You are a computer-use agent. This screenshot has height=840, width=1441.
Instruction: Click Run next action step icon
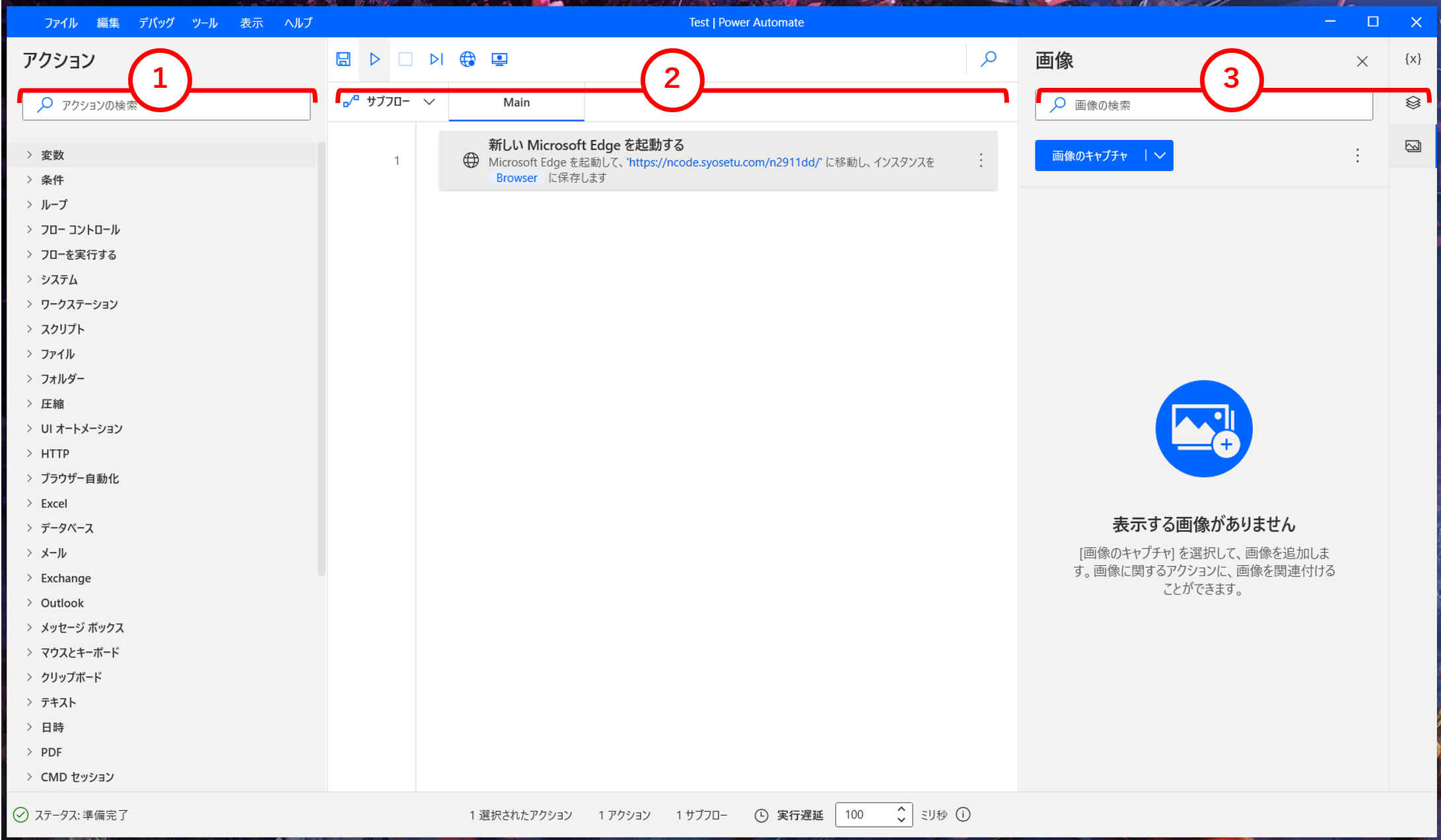click(x=437, y=59)
